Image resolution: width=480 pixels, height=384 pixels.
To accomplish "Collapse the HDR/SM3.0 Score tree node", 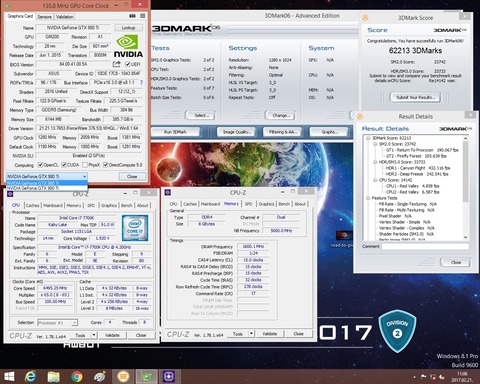I will click(375, 162).
